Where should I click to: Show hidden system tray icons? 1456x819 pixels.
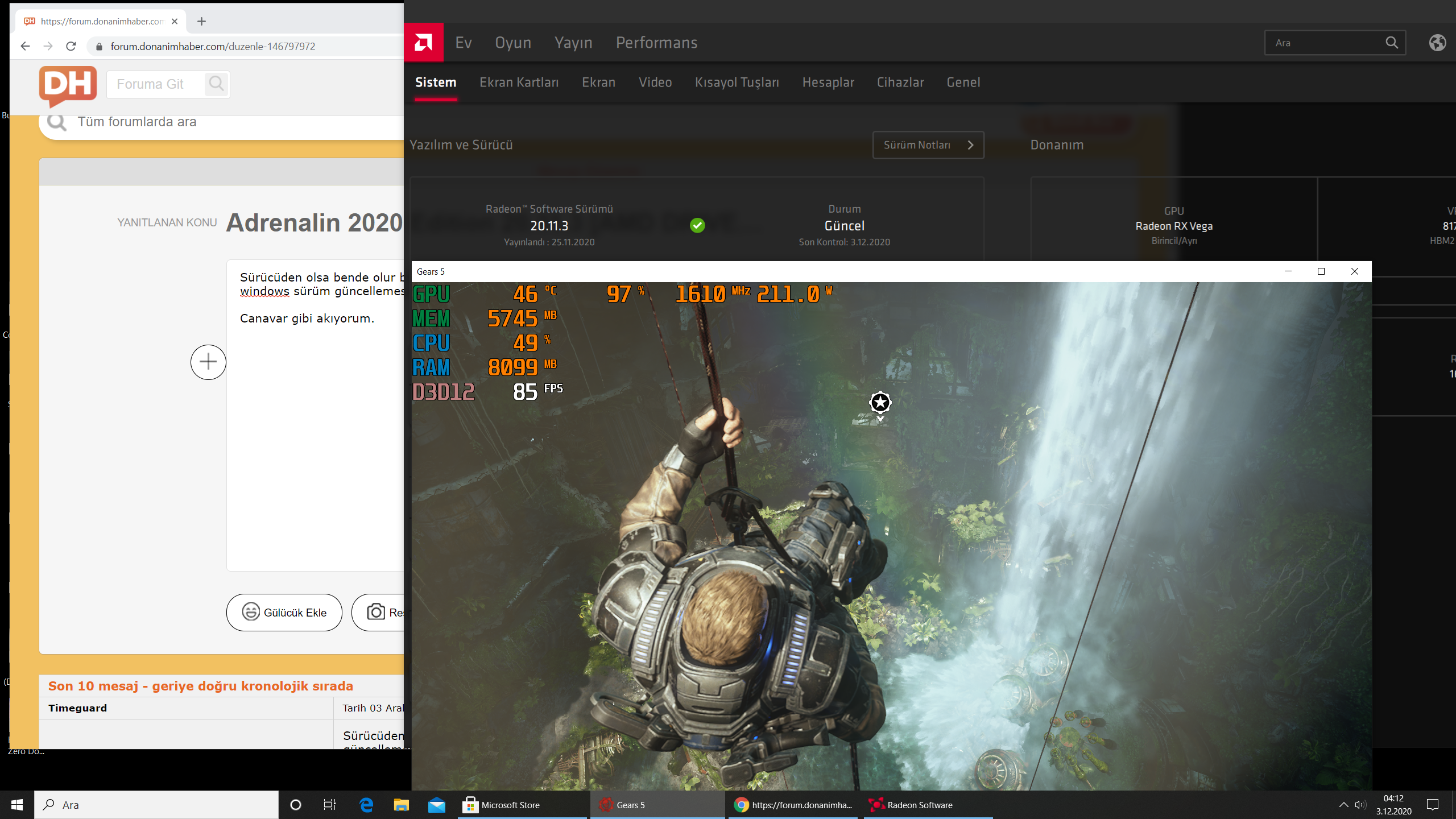click(1343, 805)
